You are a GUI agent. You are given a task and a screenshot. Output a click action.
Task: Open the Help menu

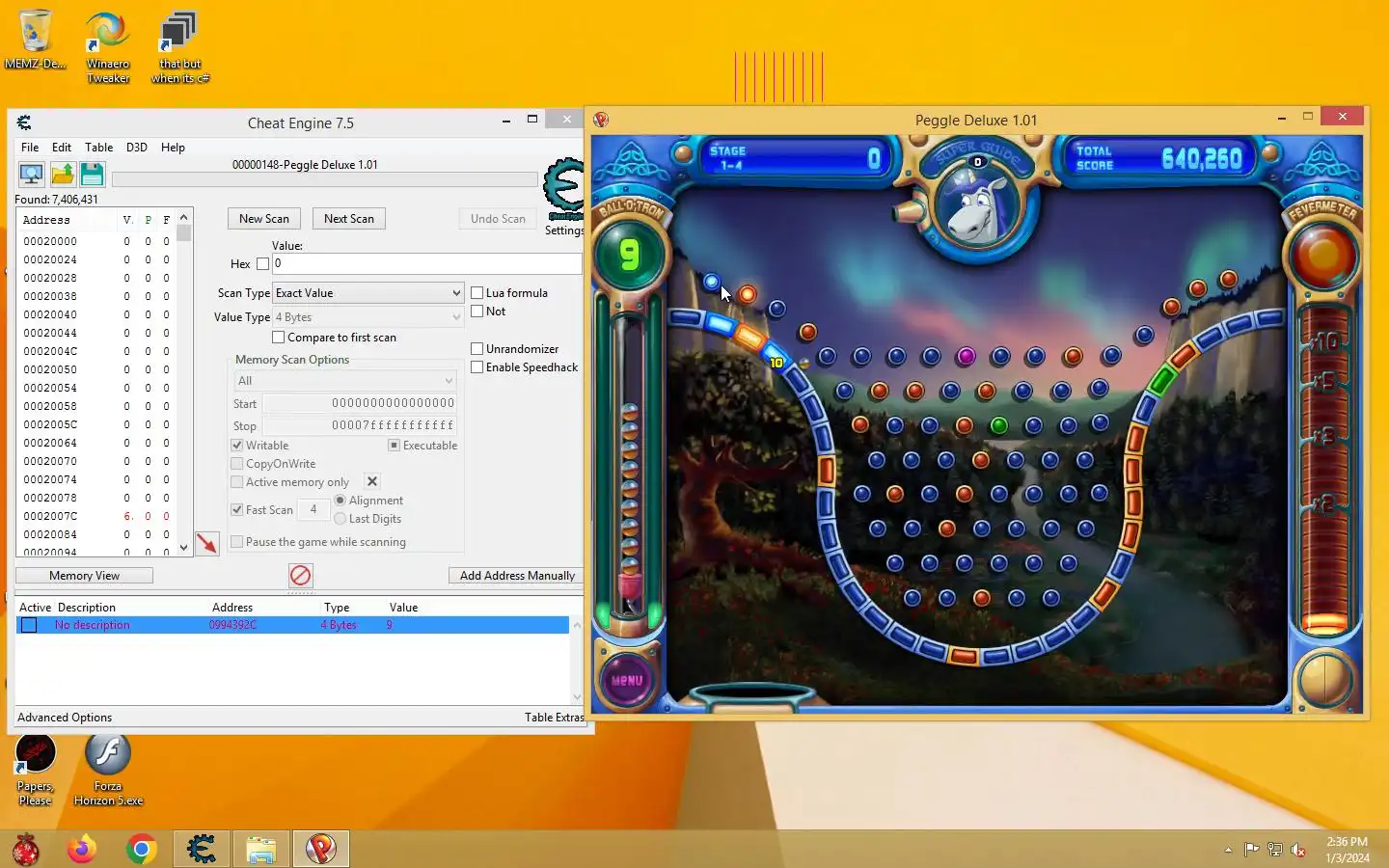pos(173,148)
